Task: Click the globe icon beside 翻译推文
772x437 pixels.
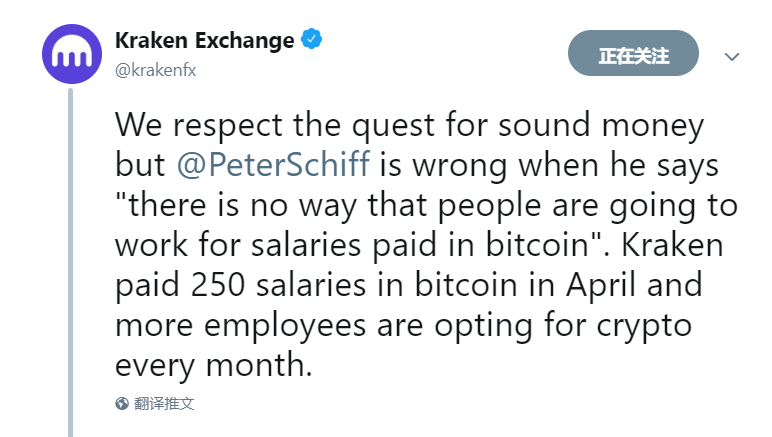Action: point(122,404)
